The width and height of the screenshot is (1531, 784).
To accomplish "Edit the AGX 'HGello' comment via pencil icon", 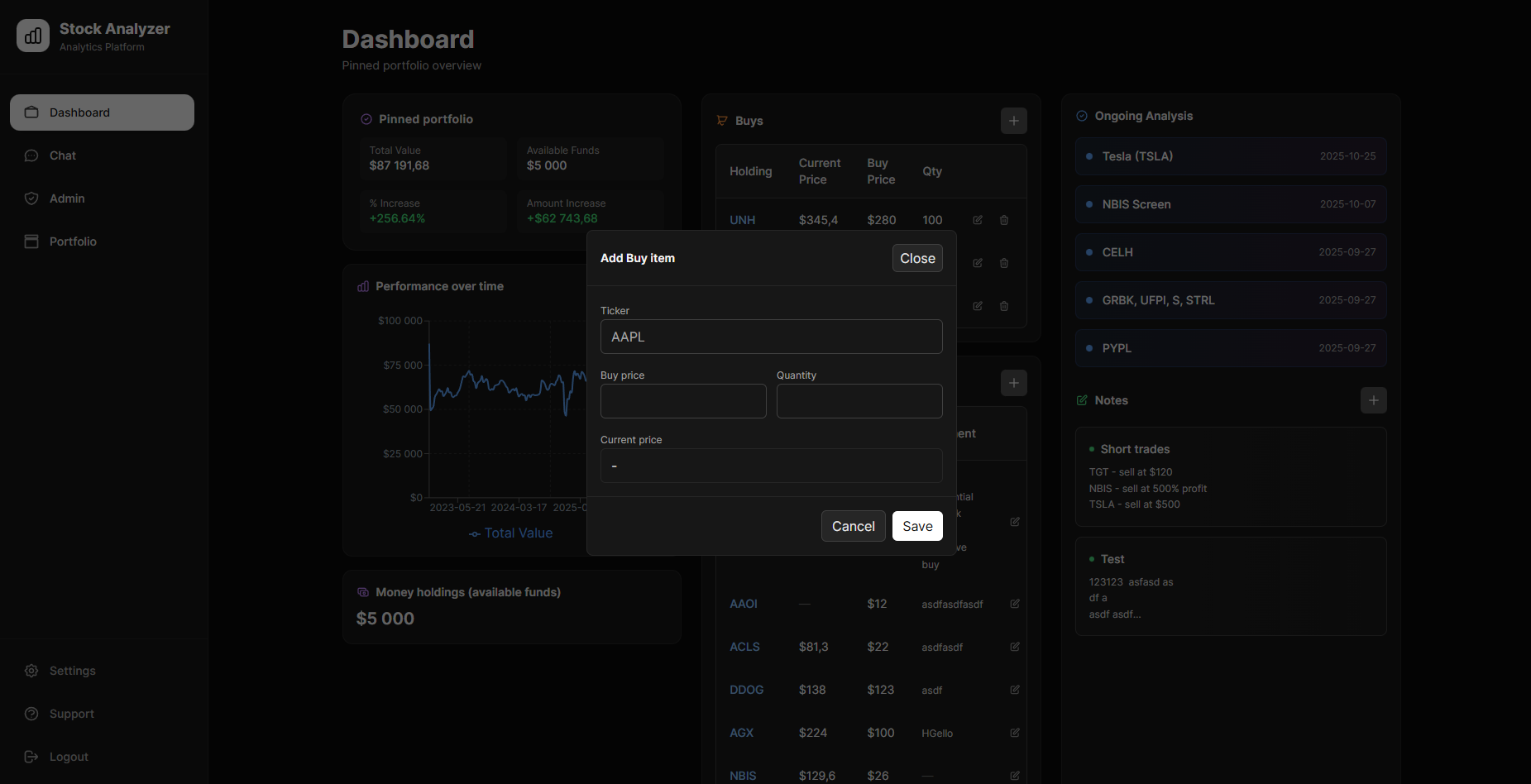I will pos(1014,733).
